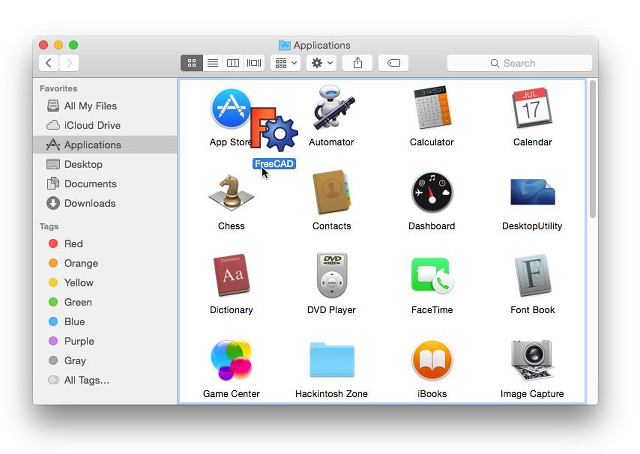This screenshot has height=454, width=640.
Task: Go back with the back arrow
Action: pos(49,63)
